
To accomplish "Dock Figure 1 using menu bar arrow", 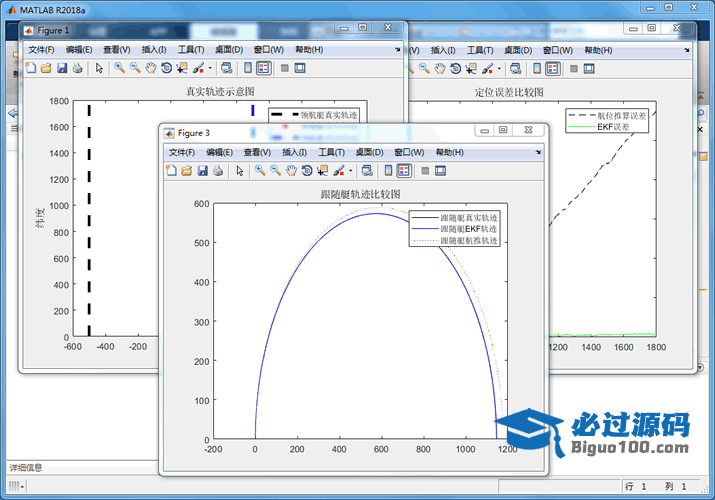I will [x=398, y=49].
